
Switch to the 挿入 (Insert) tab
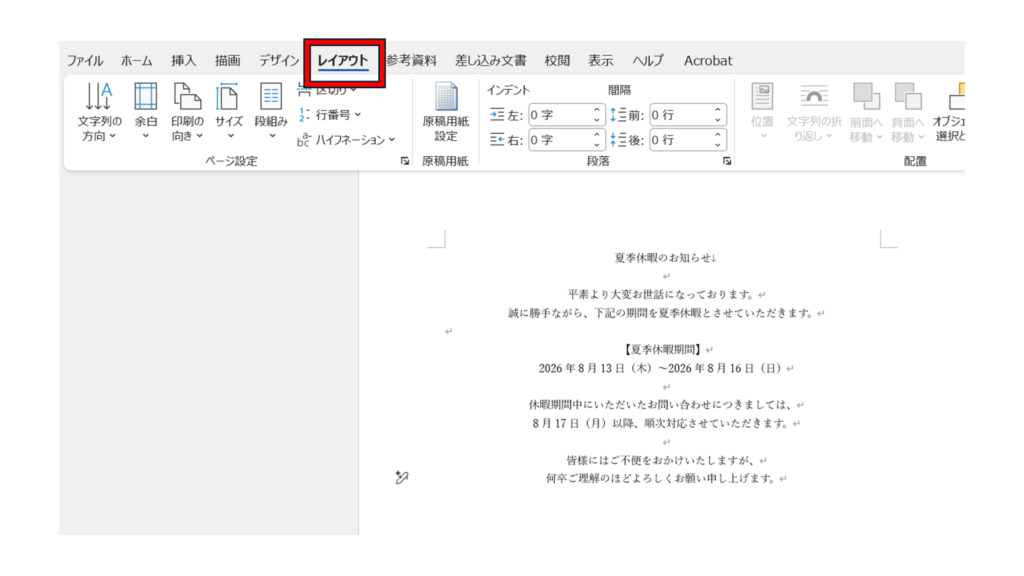point(183,61)
